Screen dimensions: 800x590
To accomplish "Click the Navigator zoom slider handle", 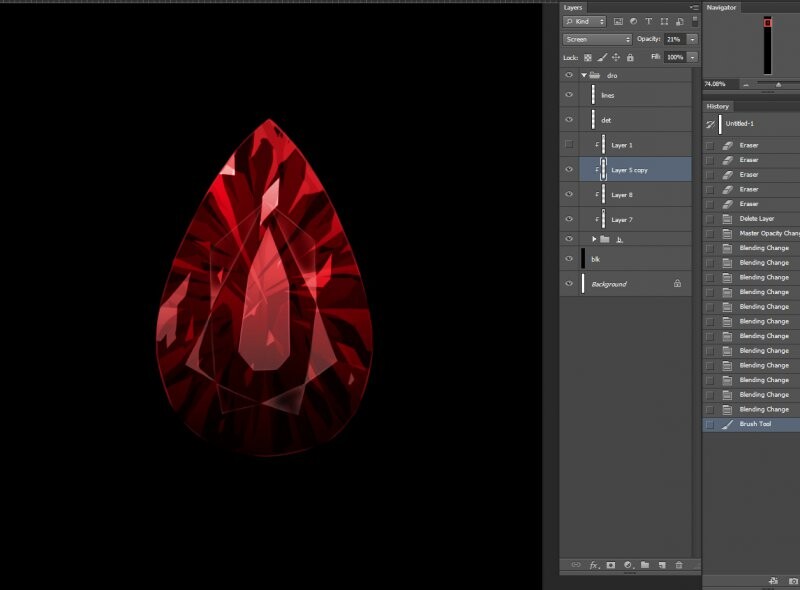I will click(x=778, y=85).
